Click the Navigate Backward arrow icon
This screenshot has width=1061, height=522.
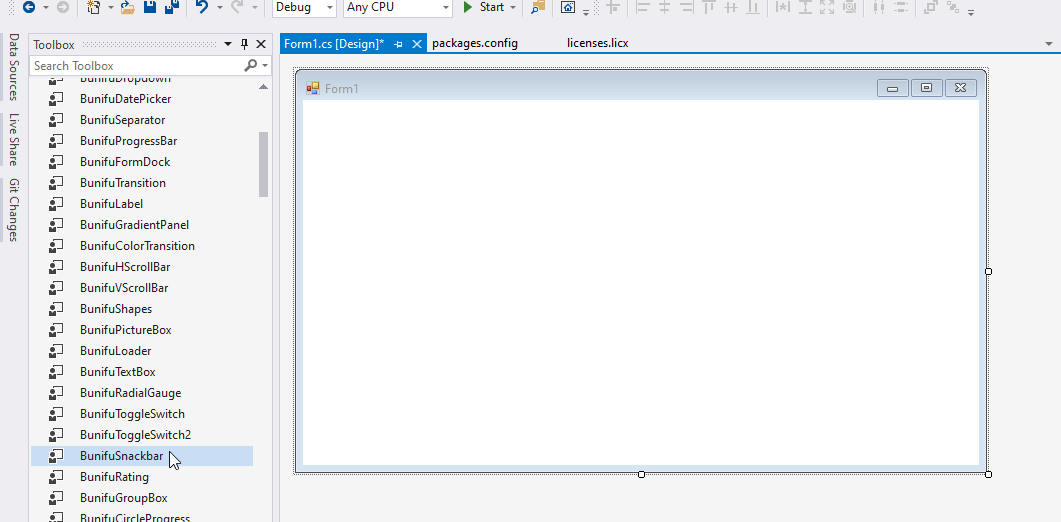[x=28, y=7]
